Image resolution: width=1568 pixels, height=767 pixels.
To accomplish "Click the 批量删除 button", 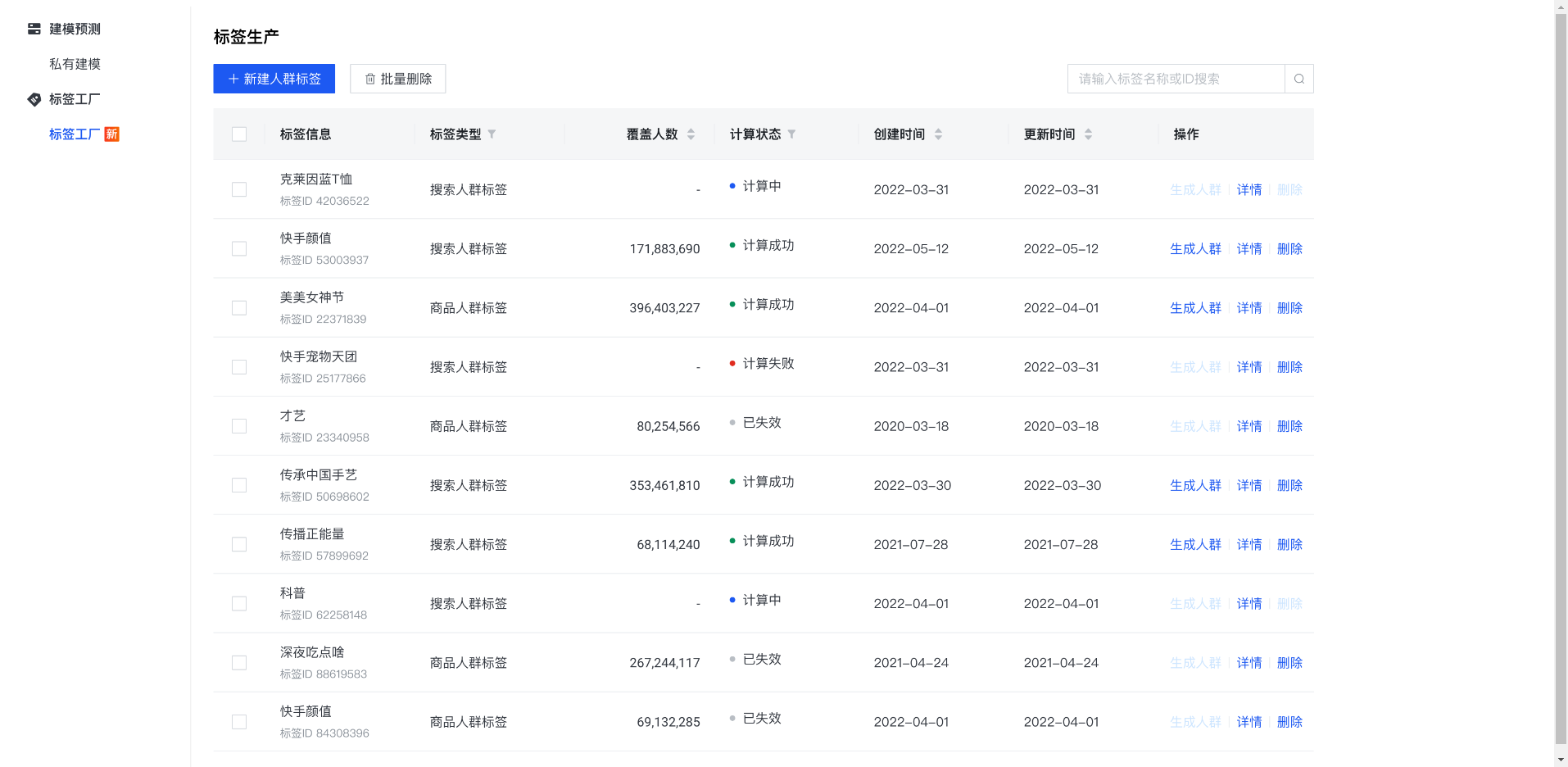I will pyautogui.click(x=398, y=79).
